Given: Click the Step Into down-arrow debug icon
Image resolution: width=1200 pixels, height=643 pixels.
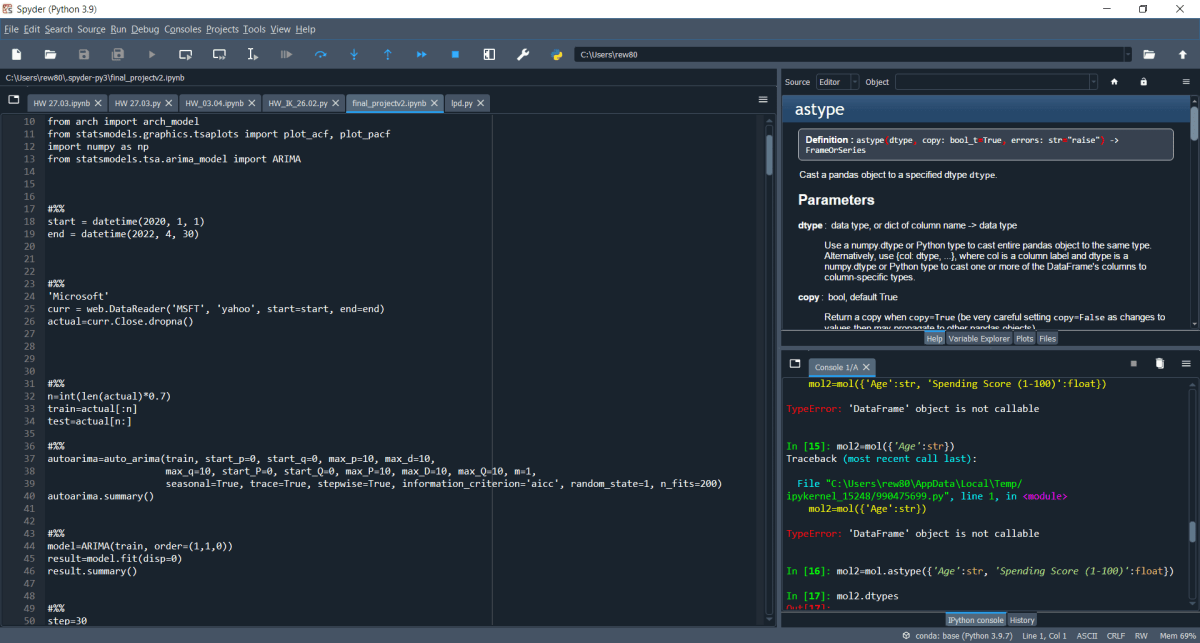Looking at the screenshot, I should coord(354,54).
